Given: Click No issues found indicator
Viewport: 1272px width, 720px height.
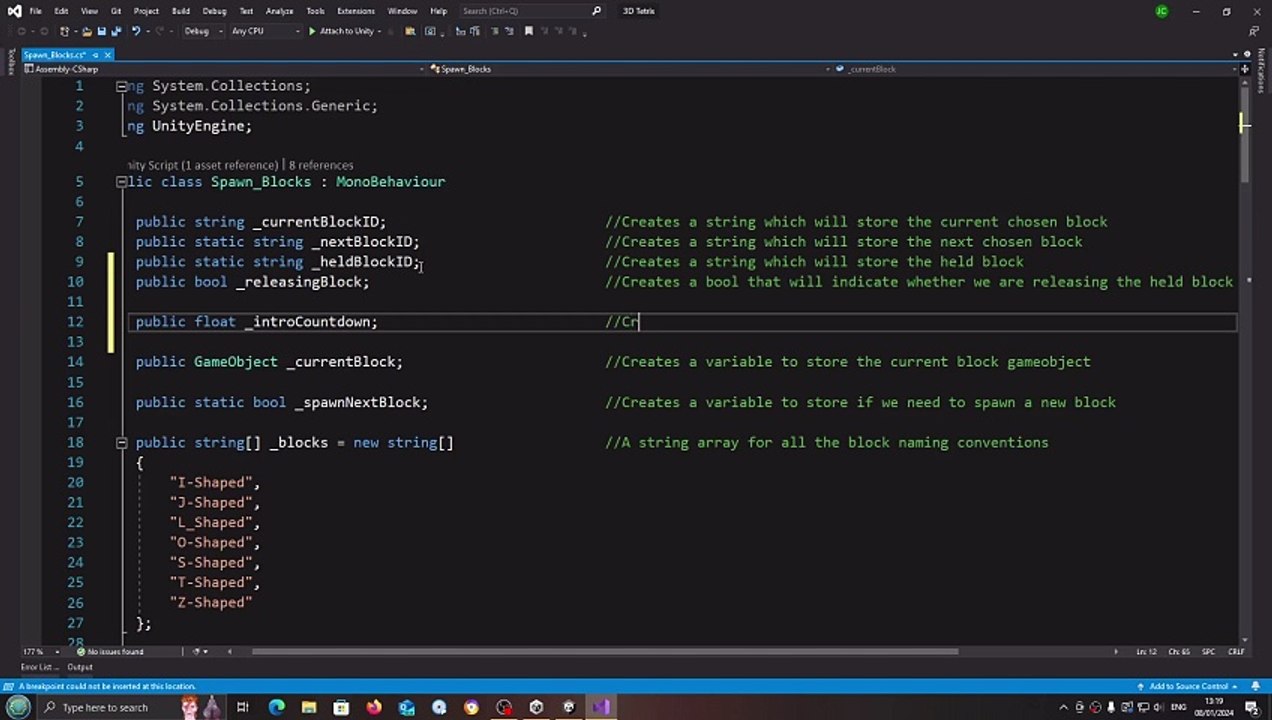Looking at the screenshot, I should [111, 651].
